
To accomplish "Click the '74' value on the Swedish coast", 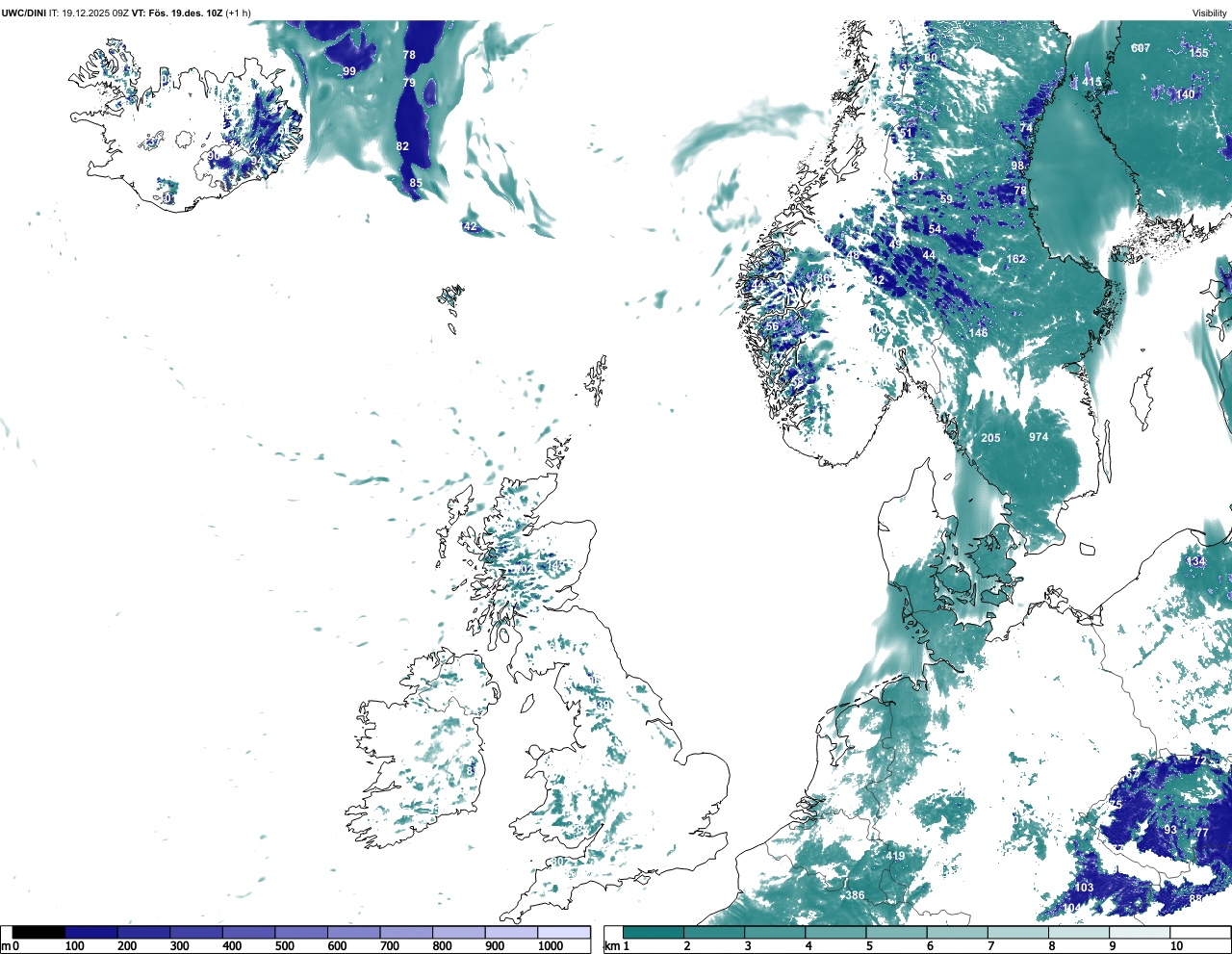I will click(x=1026, y=129).
